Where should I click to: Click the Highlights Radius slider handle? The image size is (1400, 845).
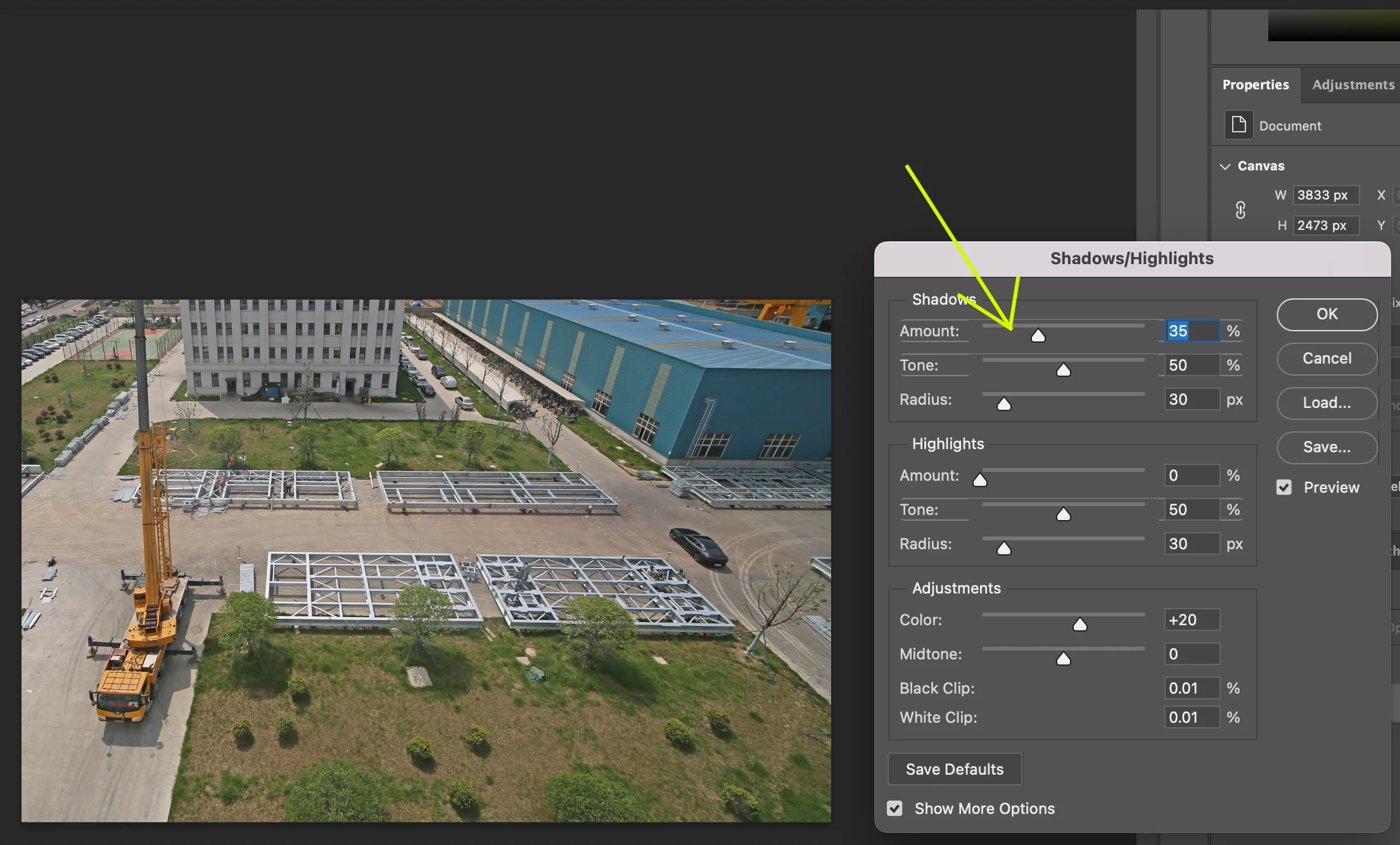(1003, 549)
